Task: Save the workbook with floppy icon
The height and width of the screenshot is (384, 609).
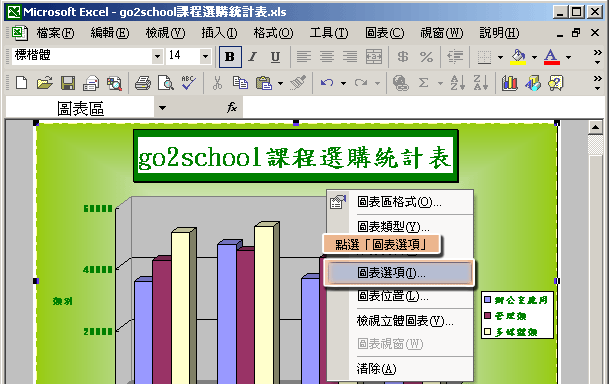Action: 68,83
